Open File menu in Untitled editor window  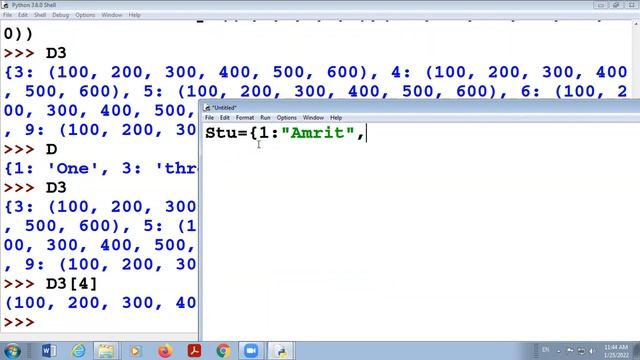(x=209, y=118)
